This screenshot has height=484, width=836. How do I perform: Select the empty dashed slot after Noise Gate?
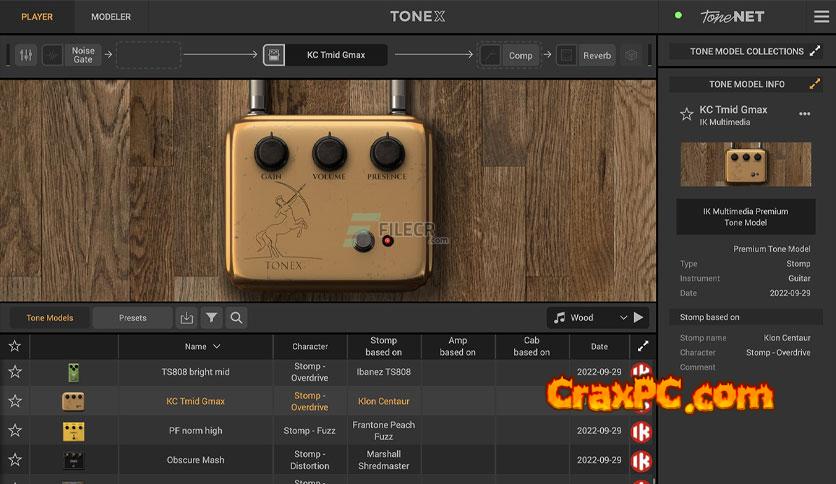149,55
